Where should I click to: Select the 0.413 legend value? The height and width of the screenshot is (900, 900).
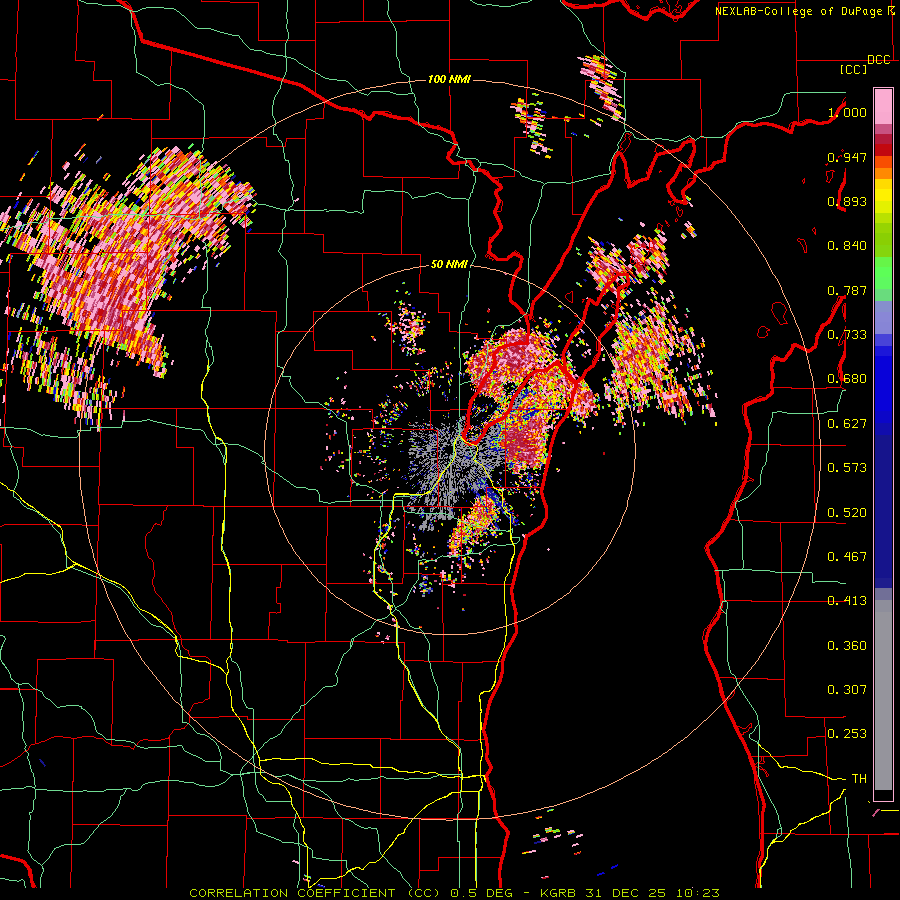[847, 600]
